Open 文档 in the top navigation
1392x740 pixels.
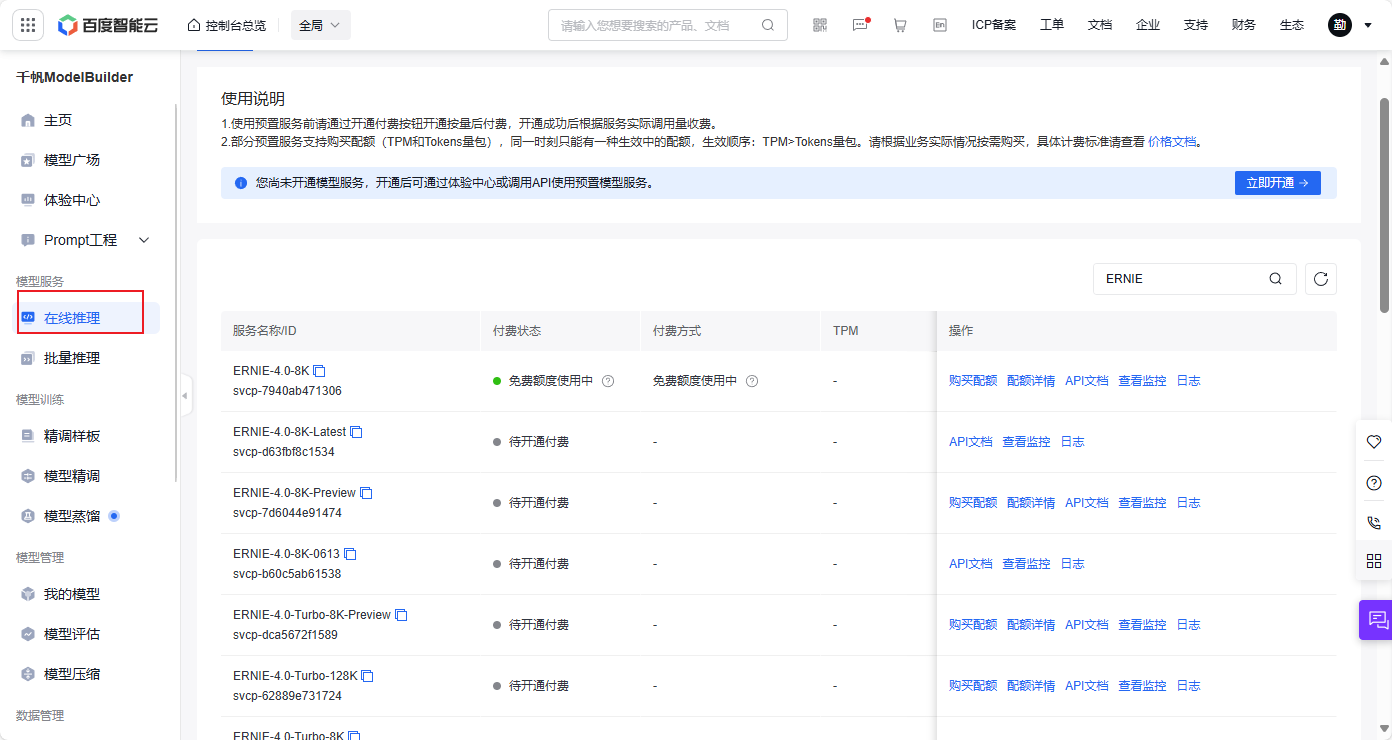coord(1100,25)
